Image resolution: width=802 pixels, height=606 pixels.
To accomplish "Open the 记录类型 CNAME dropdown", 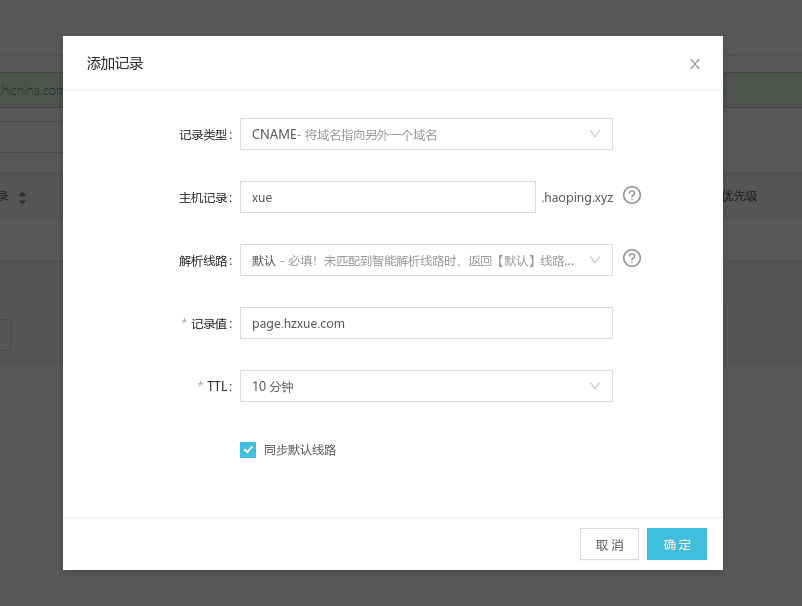I will [x=426, y=134].
